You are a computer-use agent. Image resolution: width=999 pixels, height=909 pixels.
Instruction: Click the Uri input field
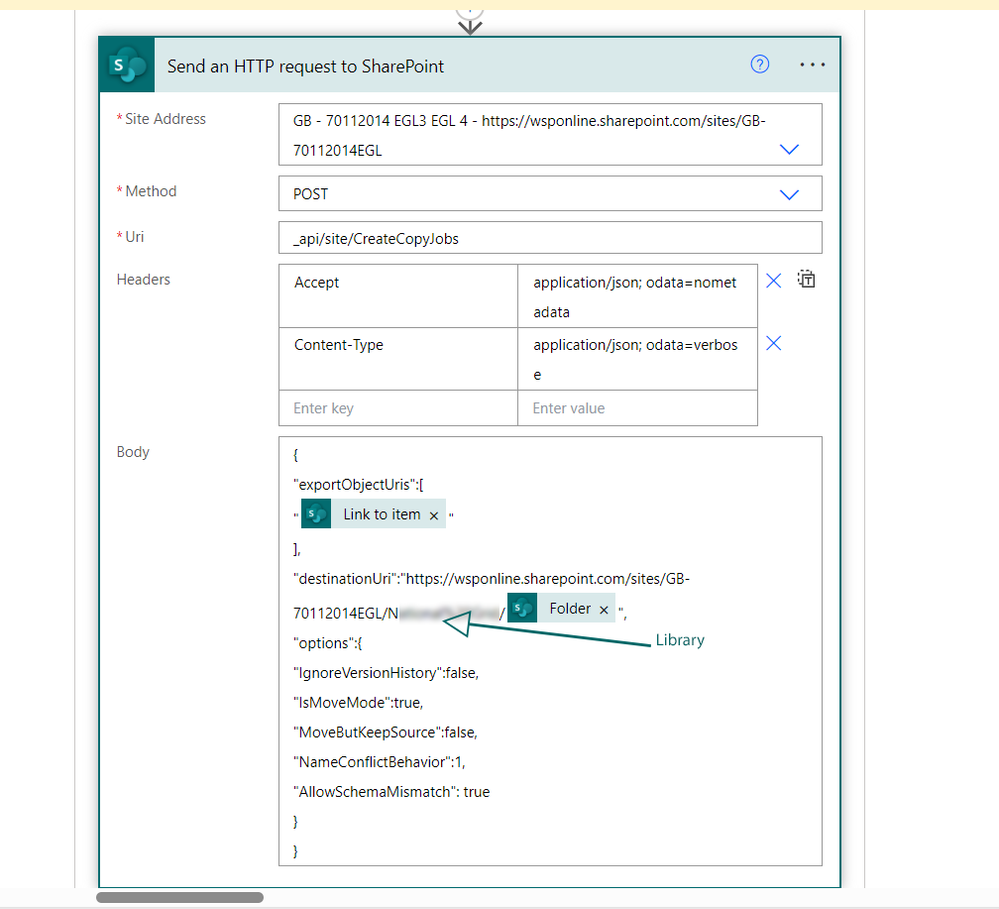click(x=550, y=238)
